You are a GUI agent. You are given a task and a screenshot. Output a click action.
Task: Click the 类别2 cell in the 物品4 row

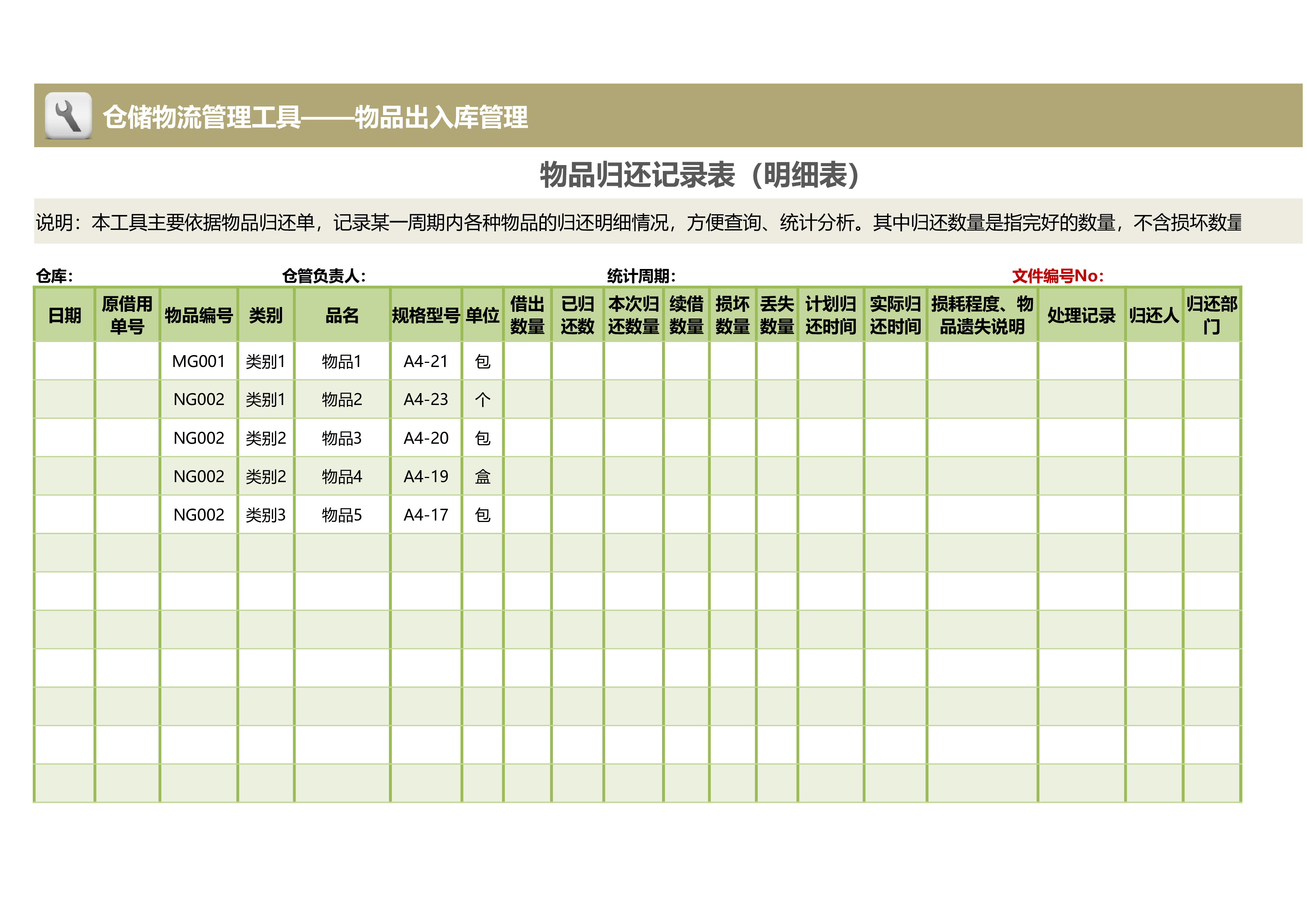(266, 476)
